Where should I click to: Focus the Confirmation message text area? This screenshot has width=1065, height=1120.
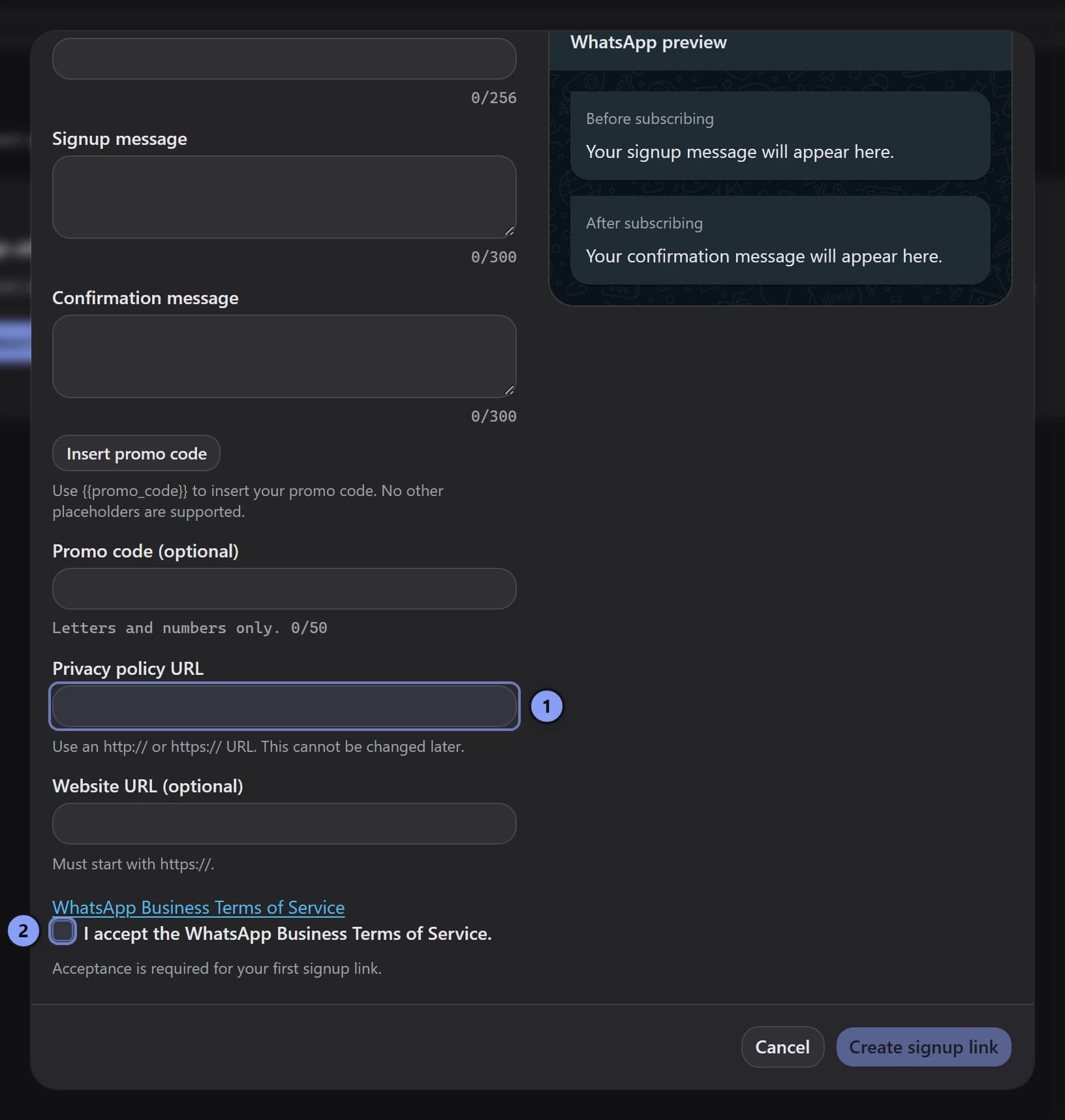click(x=284, y=356)
